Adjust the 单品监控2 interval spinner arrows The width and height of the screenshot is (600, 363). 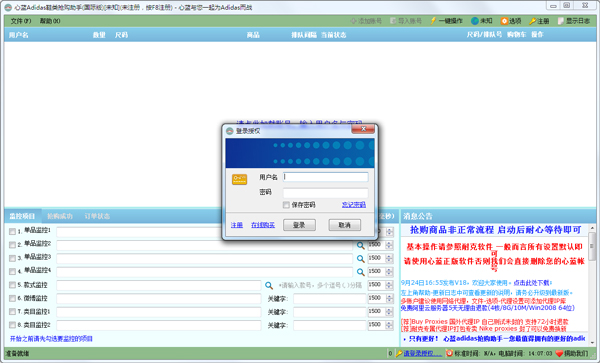[x=390, y=245]
